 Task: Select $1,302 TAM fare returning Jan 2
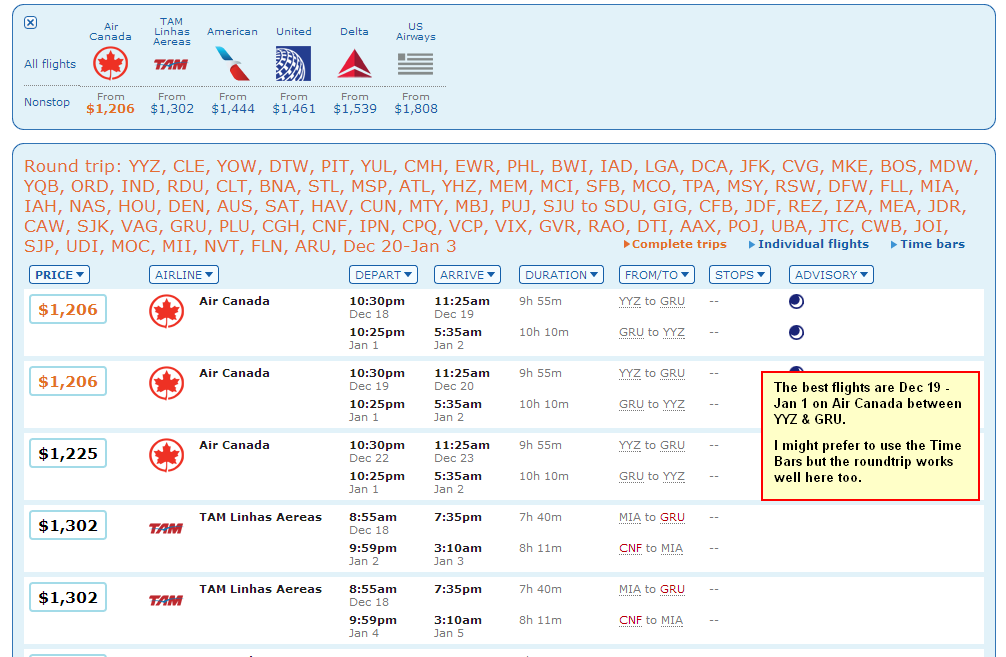pos(68,525)
